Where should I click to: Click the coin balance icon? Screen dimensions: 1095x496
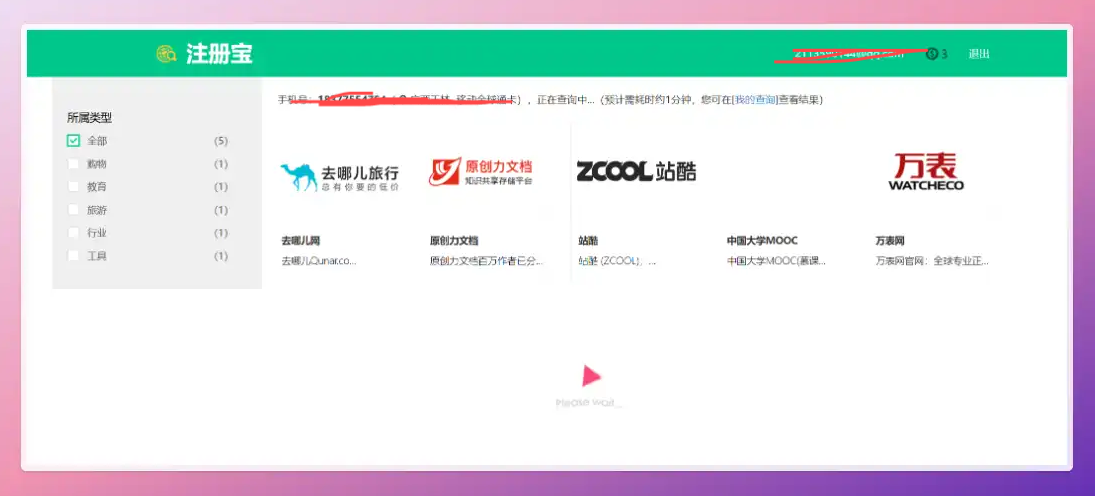pyautogui.click(x=932, y=54)
